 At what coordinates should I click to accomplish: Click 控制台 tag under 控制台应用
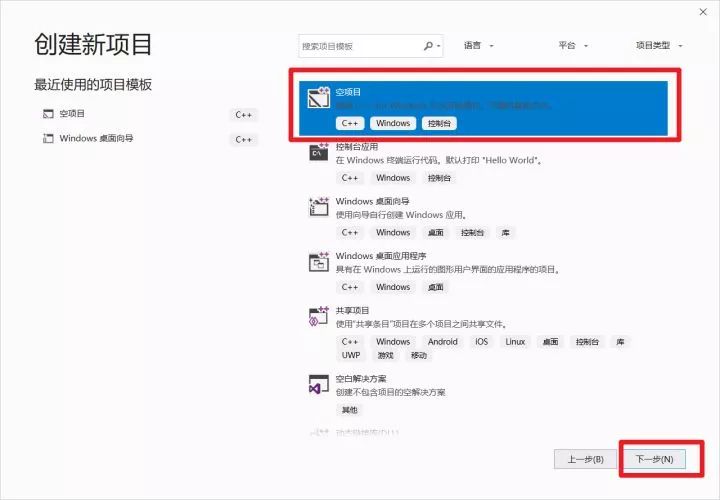coord(439,178)
